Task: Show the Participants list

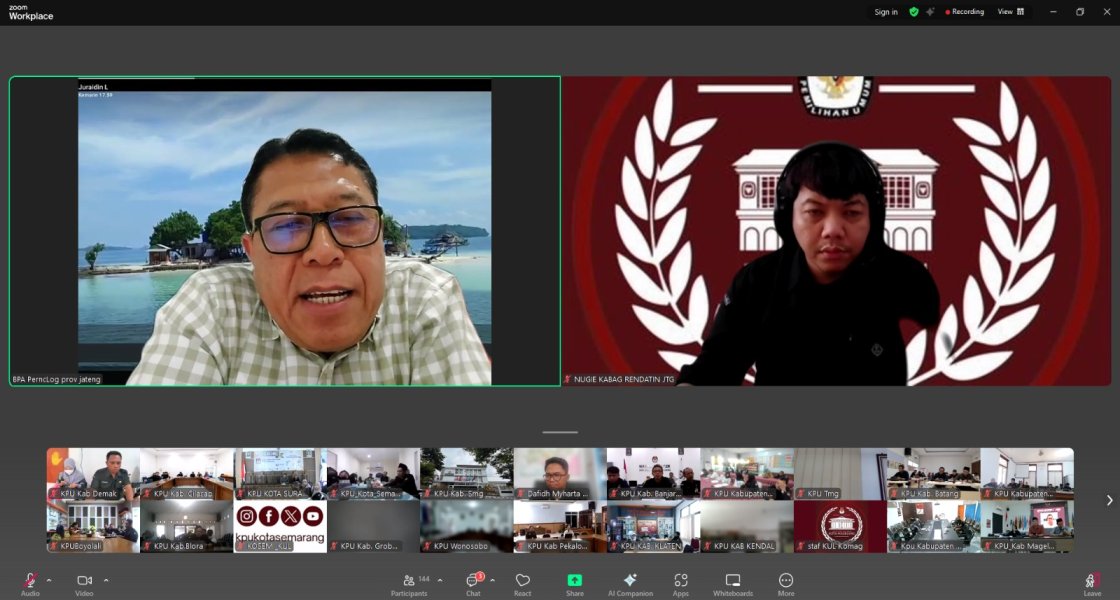Action: point(409,584)
